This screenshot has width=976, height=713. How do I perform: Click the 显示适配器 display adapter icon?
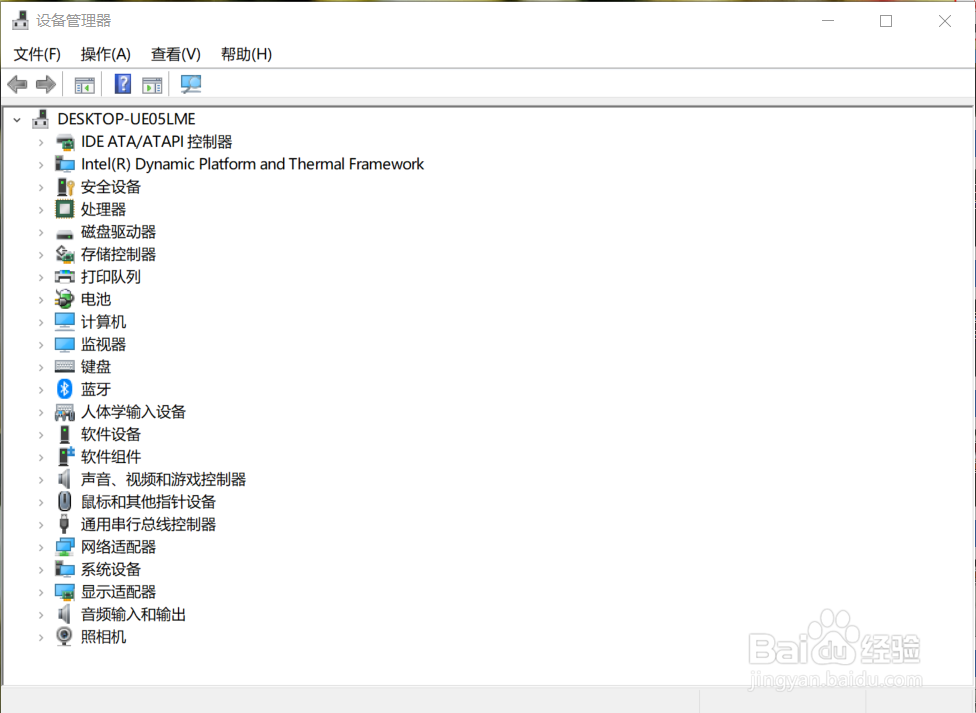point(65,592)
